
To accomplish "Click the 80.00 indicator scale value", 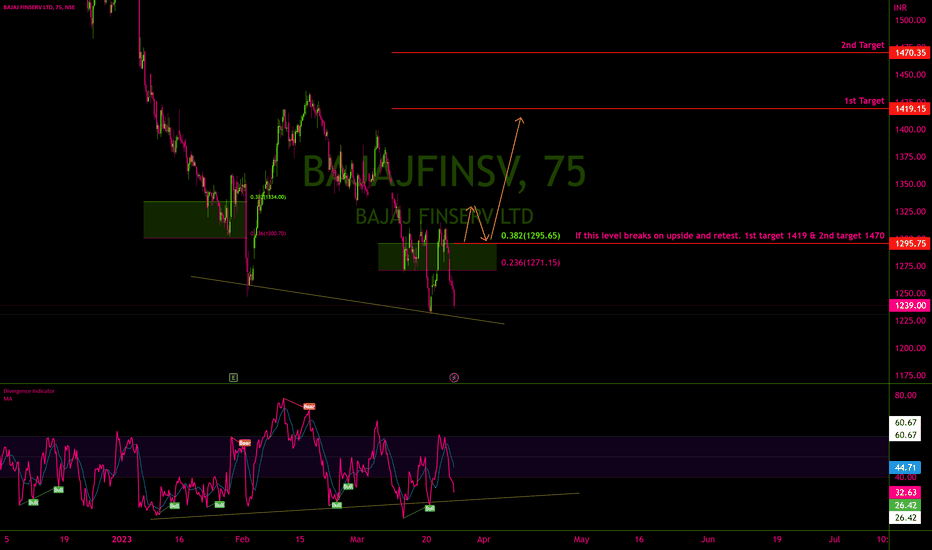I will tap(906, 395).
